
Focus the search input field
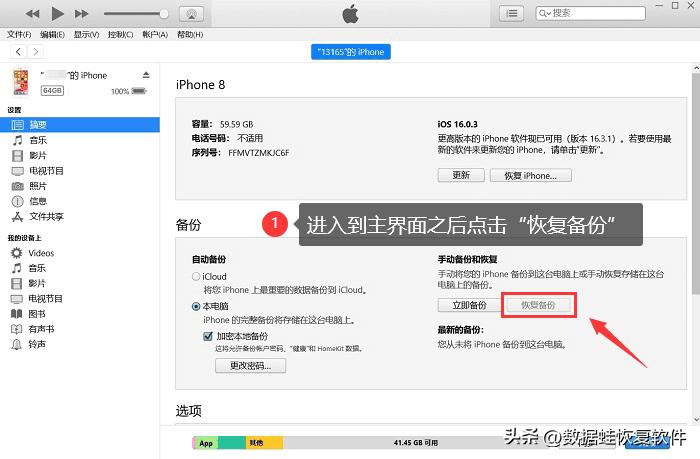click(591, 13)
